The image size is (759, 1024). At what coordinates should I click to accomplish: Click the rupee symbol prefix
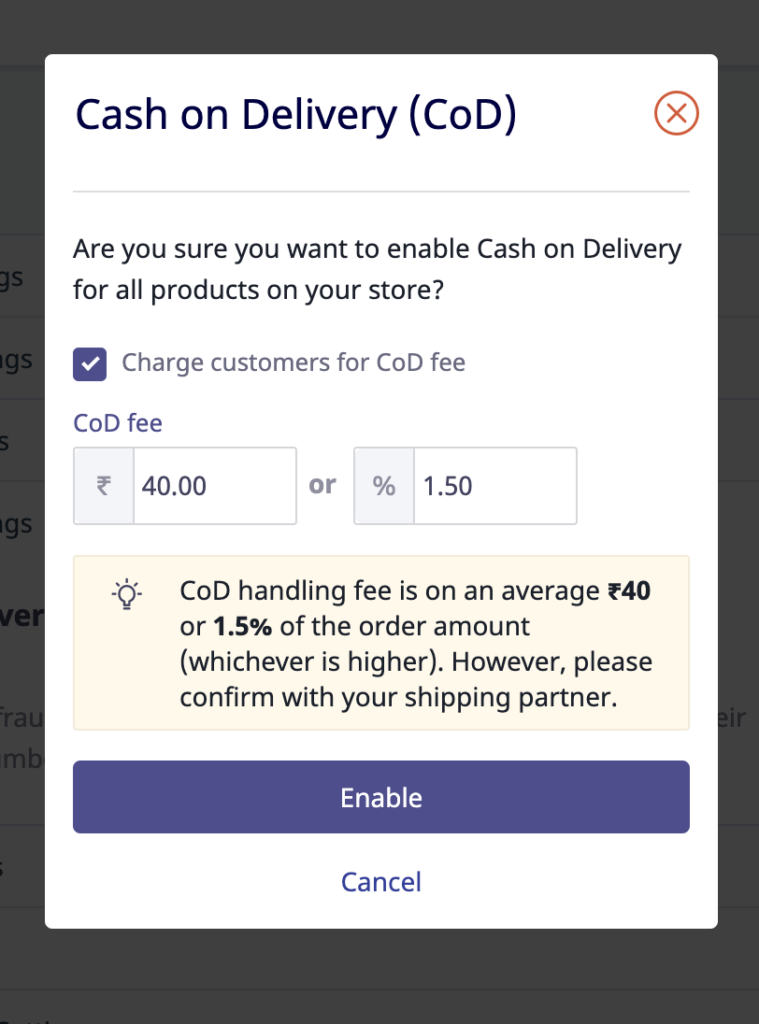pyautogui.click(x=104, y=486)
